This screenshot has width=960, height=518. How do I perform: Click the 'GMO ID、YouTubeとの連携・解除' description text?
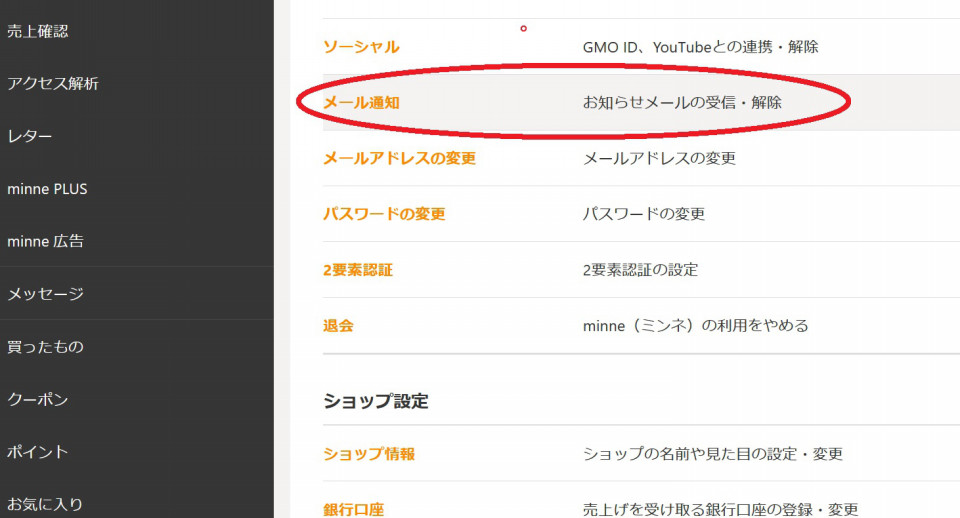(700, 47)
